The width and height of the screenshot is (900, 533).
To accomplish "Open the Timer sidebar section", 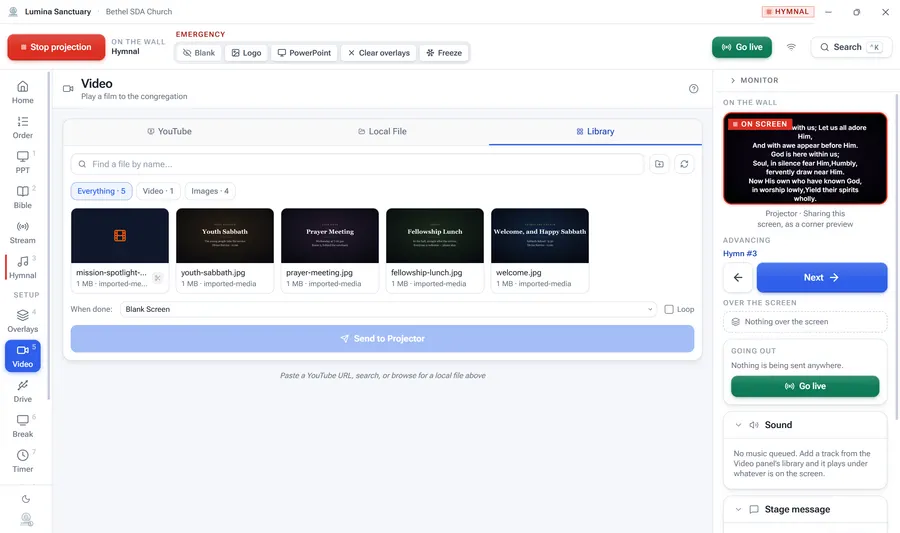I will pos(22,461).
